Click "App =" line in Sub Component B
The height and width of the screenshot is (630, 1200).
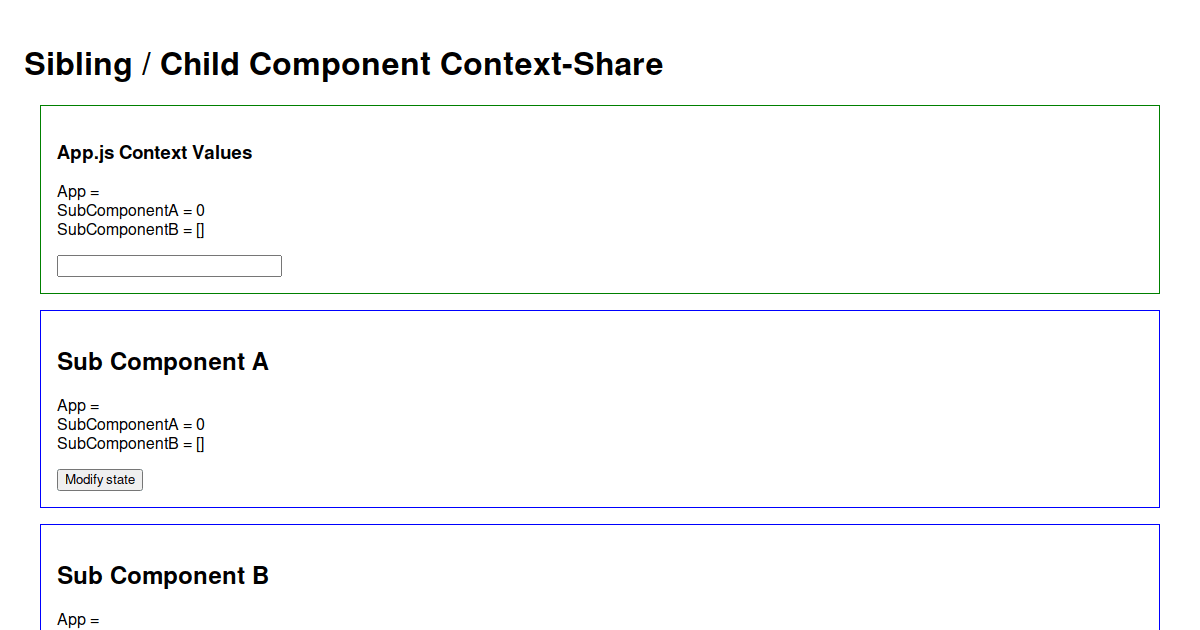coord(78,620)
